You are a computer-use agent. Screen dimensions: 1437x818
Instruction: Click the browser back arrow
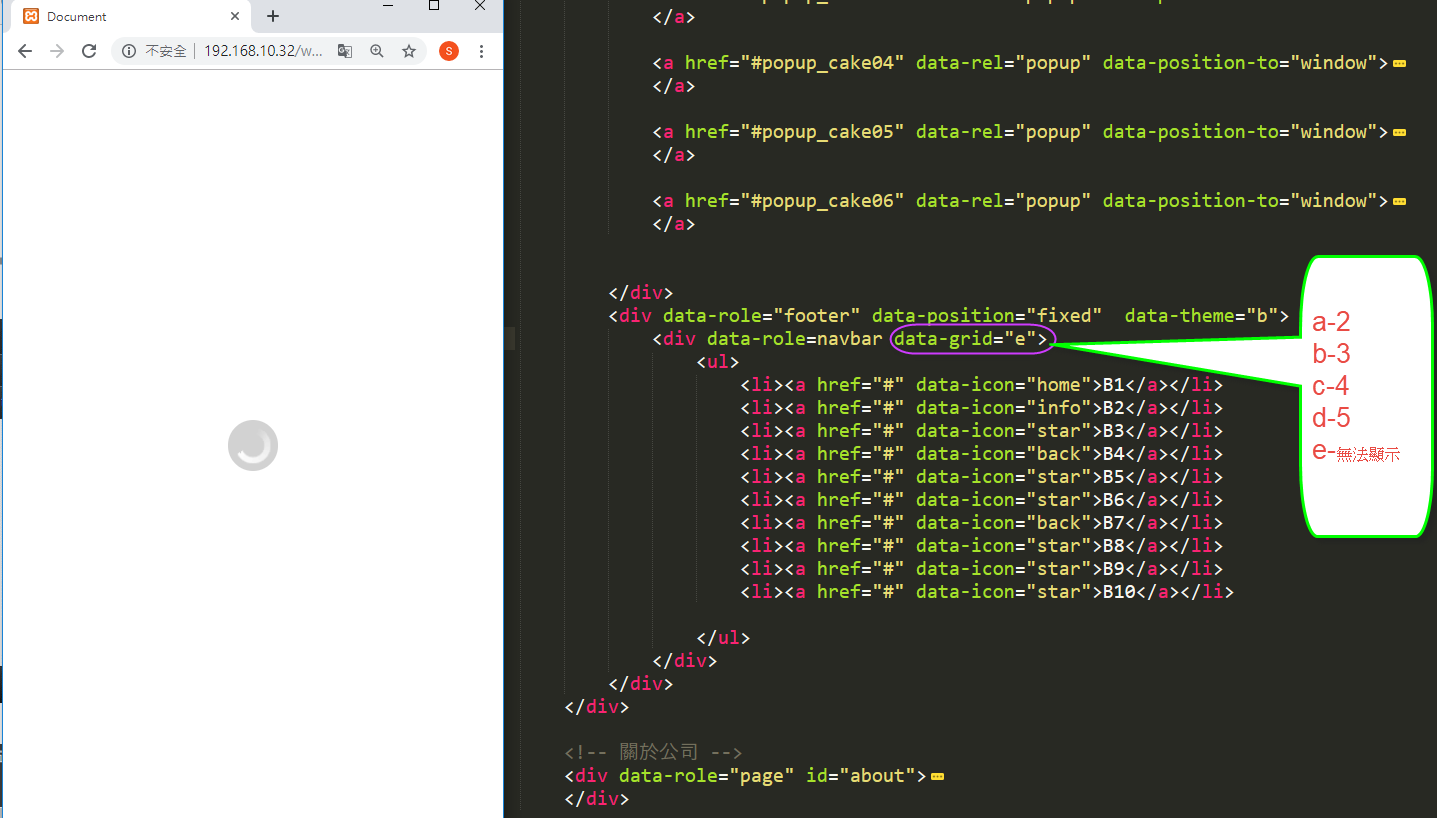pyautogui.click(x=25, y=51)
